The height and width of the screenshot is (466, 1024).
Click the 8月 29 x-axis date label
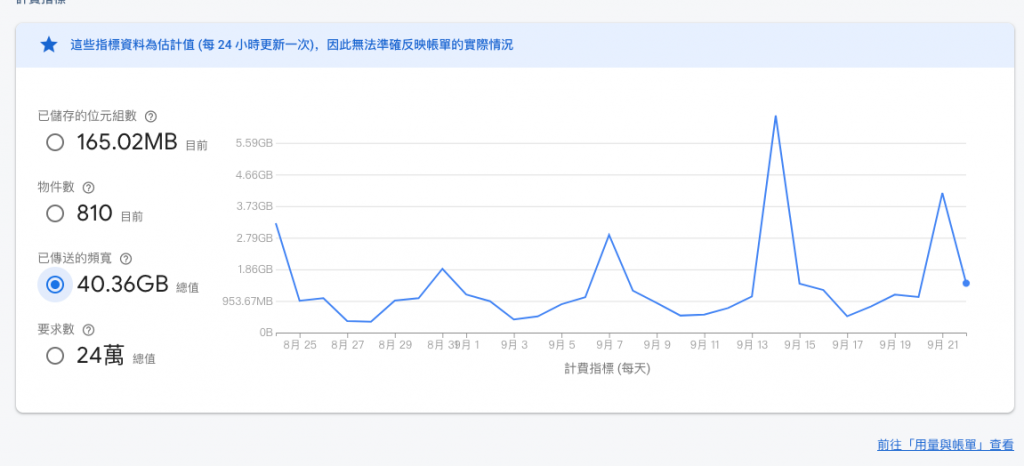395,345
